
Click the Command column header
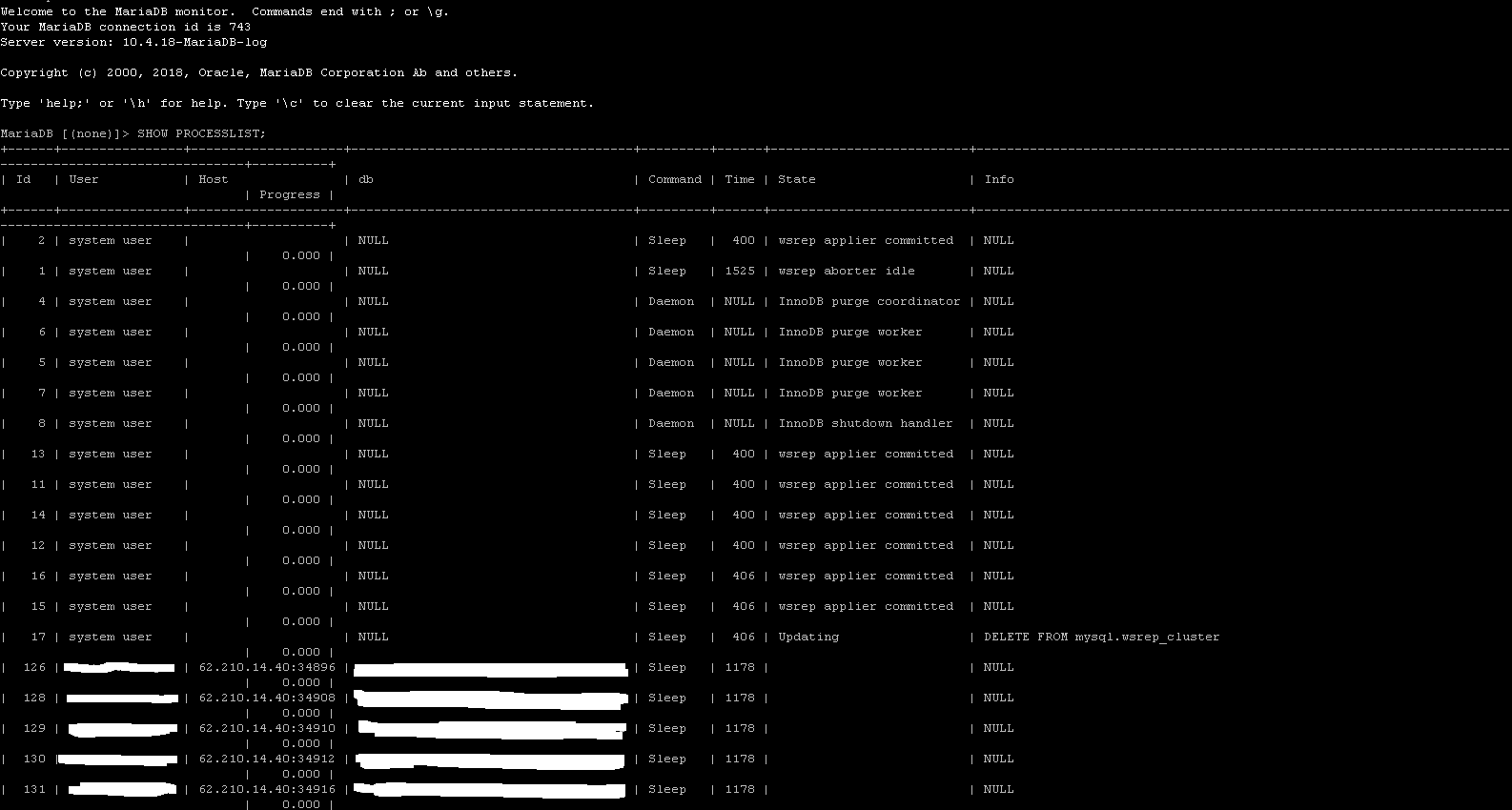tap(674, 179)
